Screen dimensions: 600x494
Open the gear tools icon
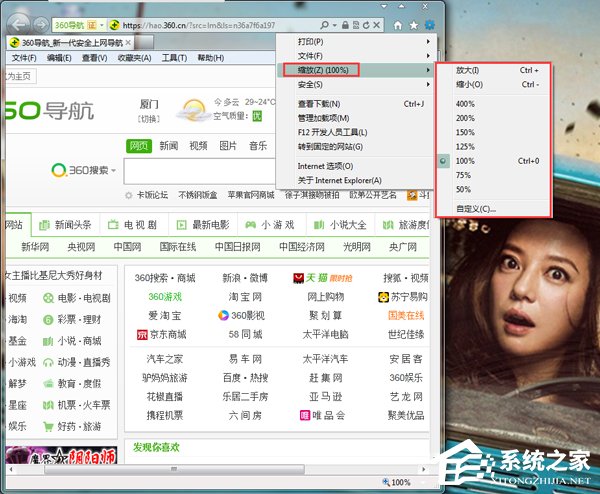430,25
